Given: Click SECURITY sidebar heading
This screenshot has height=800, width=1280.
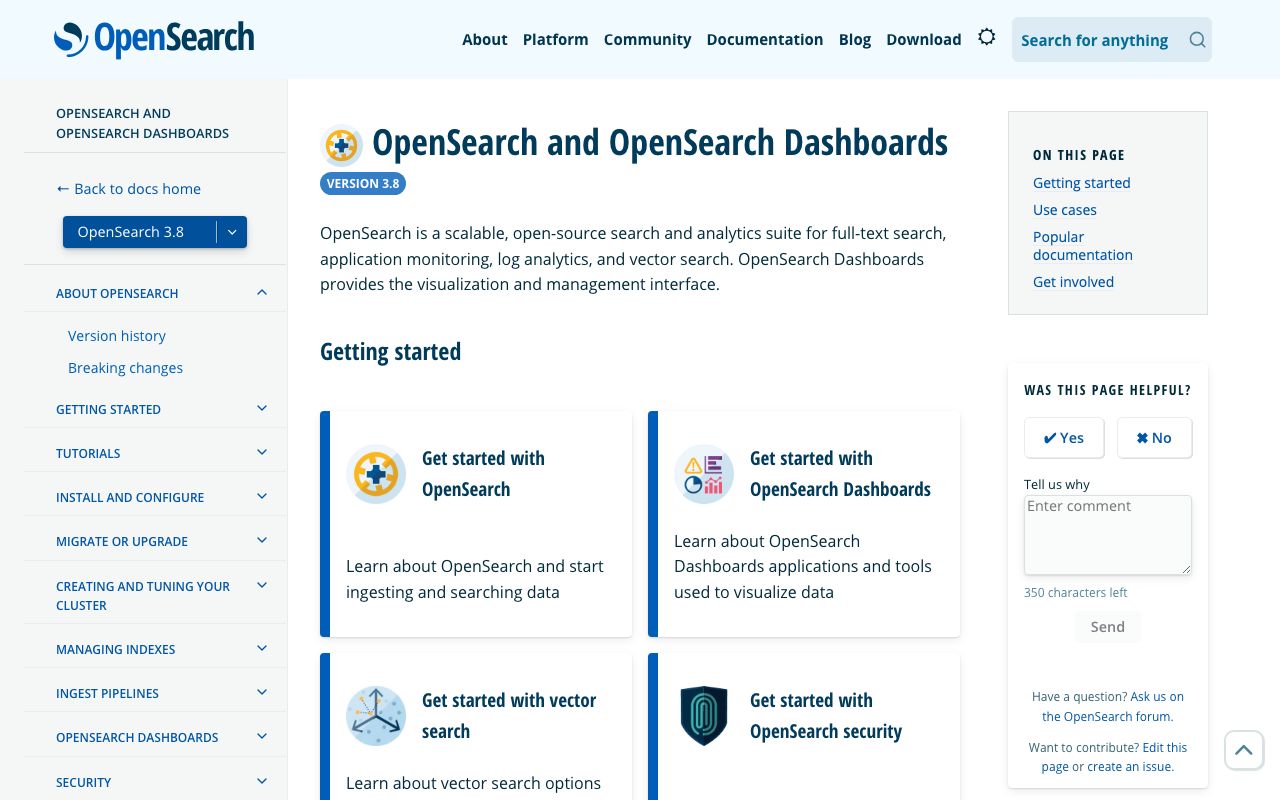Looking at the screenshot, I should click(x=84, y=782).
